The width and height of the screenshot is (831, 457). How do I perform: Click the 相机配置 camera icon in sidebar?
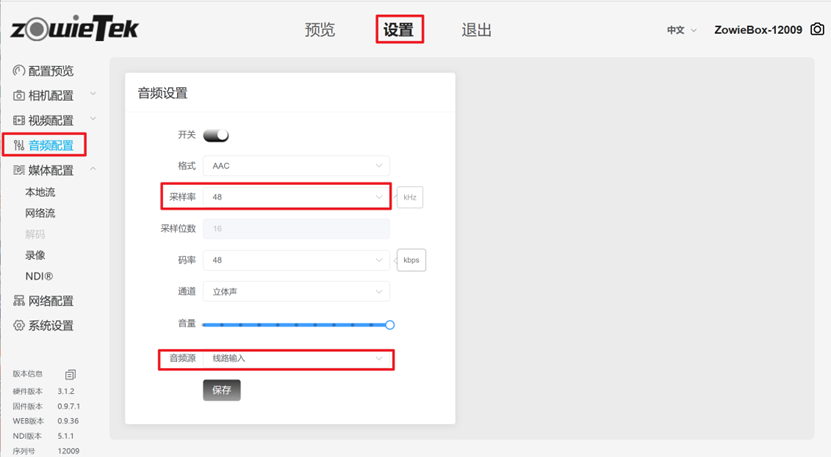click(18, 96)
